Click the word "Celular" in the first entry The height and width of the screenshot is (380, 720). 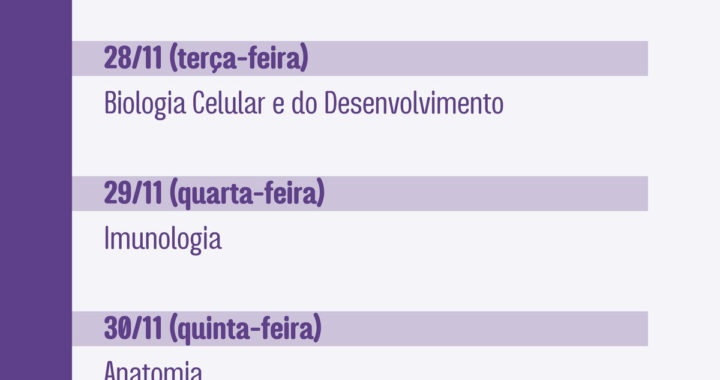coord(228,103)
